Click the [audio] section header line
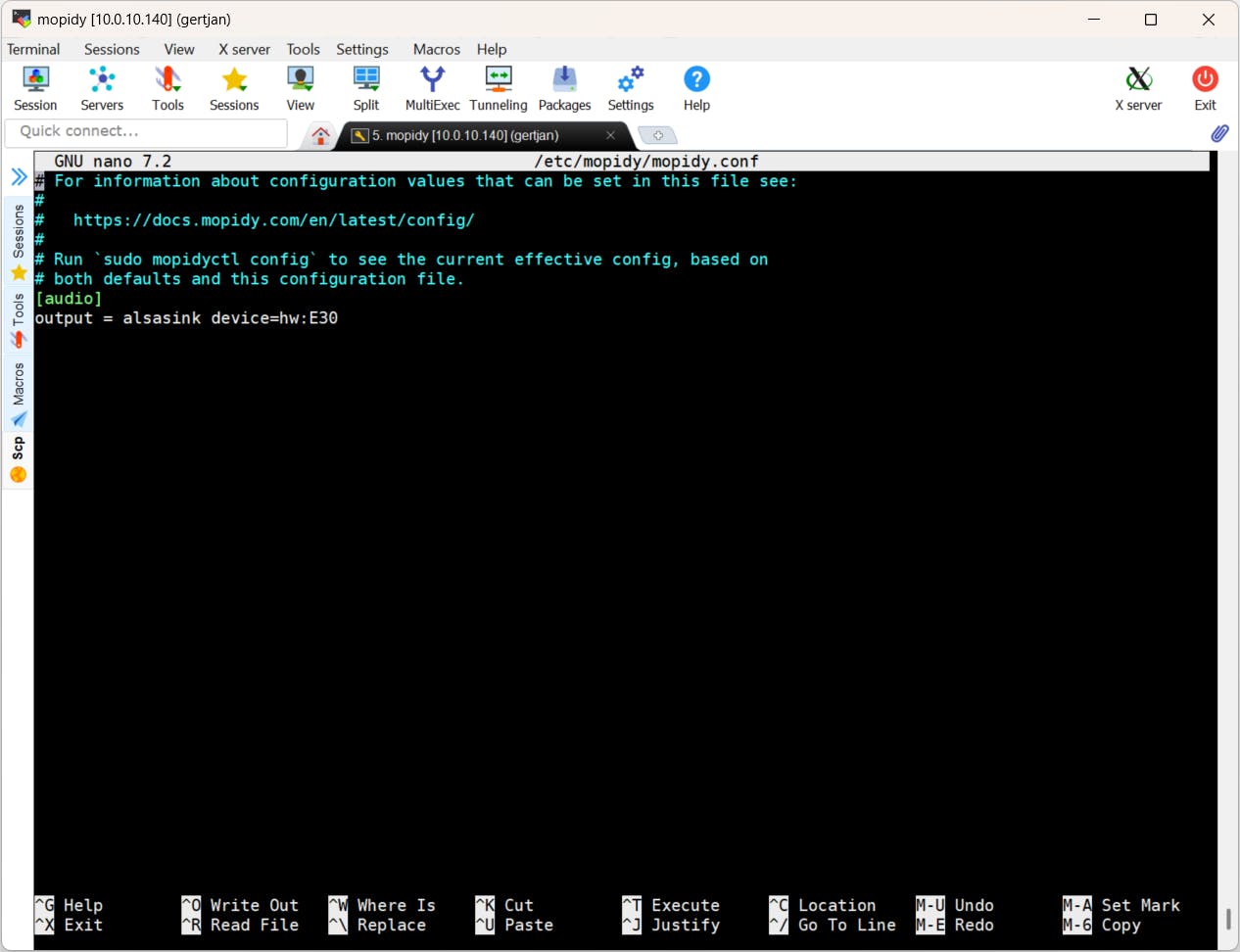1240x952 pixels. pyautogui.click(x=69, y=299)
